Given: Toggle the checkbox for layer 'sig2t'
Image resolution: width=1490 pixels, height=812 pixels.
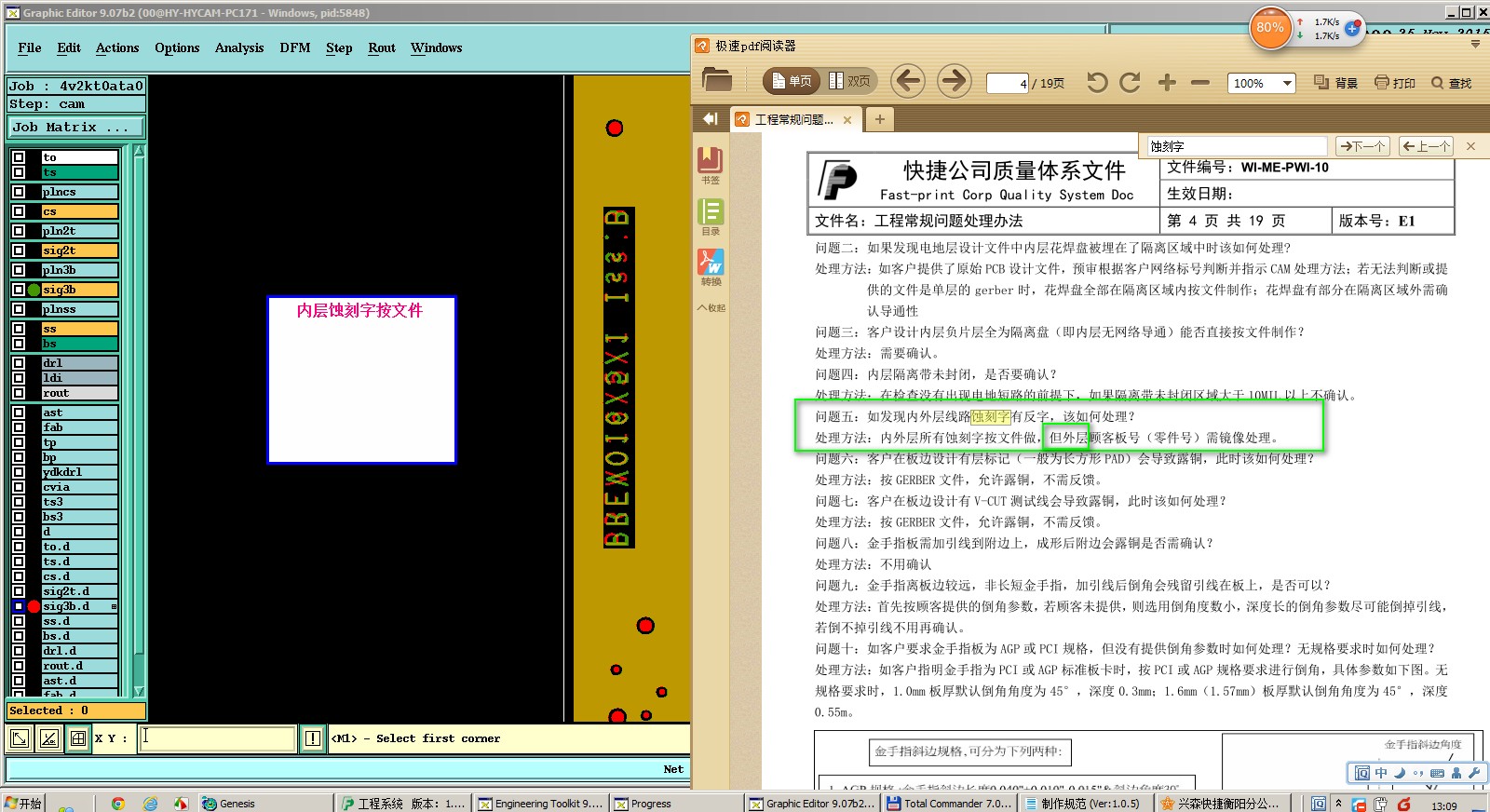Looking at the screenshot, I should coord(19,250).
